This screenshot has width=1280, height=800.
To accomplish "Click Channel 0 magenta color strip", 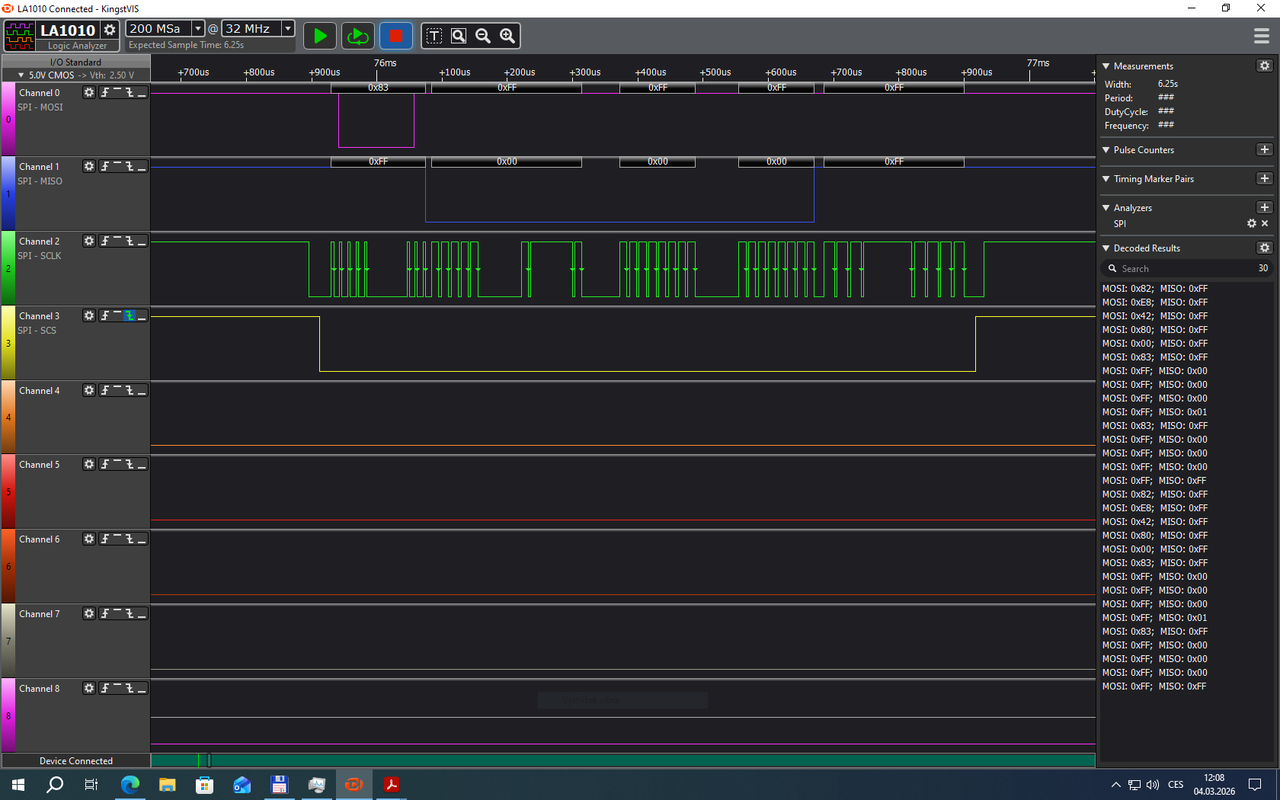I will tap(9, 118).
